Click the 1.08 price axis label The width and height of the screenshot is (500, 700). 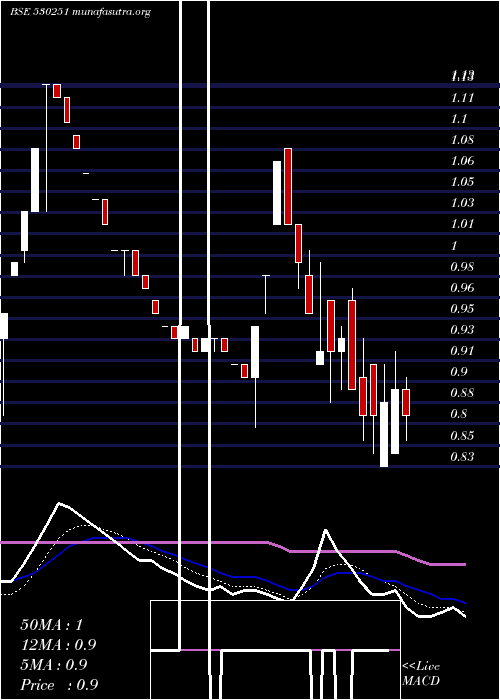(x=462, y=140)
